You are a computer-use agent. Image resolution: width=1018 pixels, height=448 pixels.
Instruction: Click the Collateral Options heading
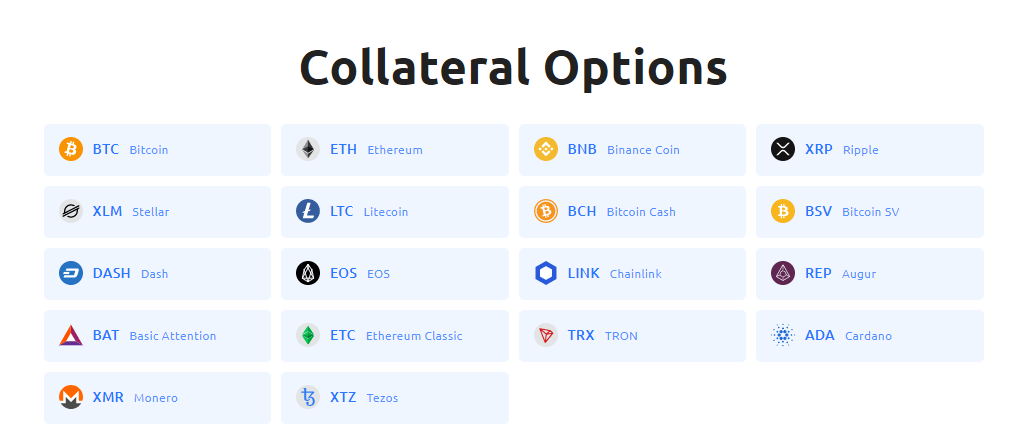(x=513, y=68)
